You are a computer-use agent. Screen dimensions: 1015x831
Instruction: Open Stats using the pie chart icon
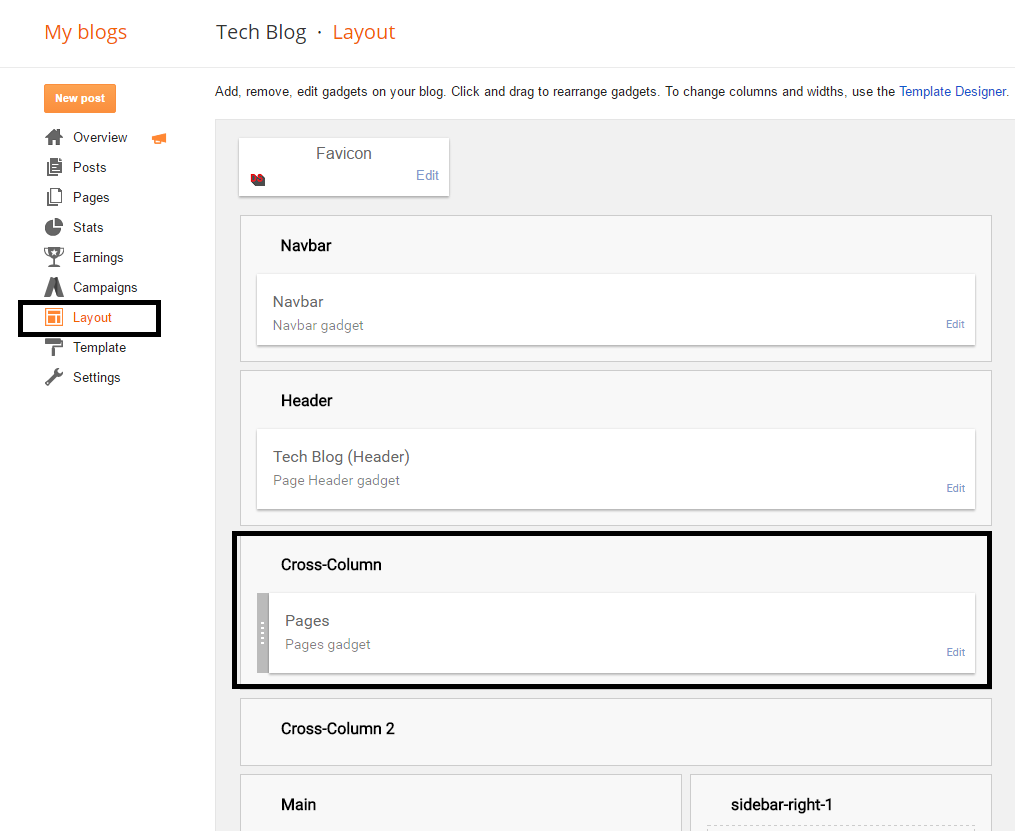[x=54, y=227]
